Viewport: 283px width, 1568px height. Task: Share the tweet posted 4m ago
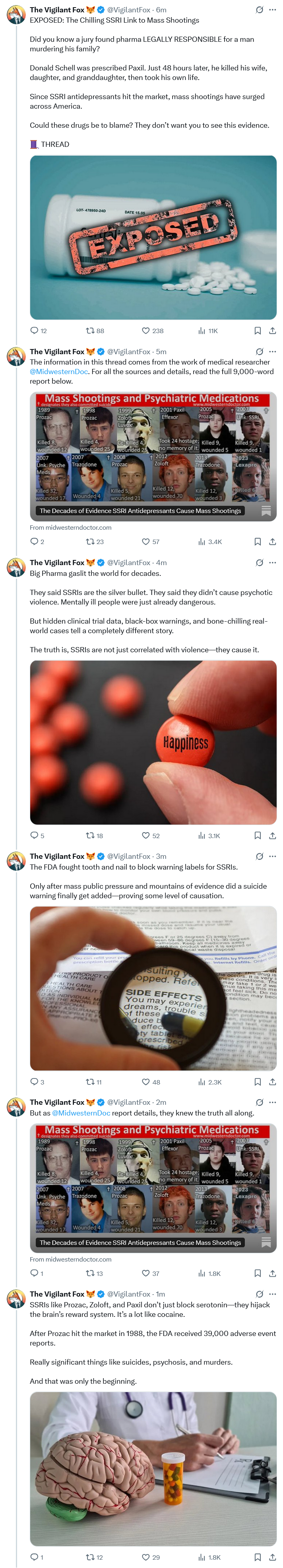(272, 835)
